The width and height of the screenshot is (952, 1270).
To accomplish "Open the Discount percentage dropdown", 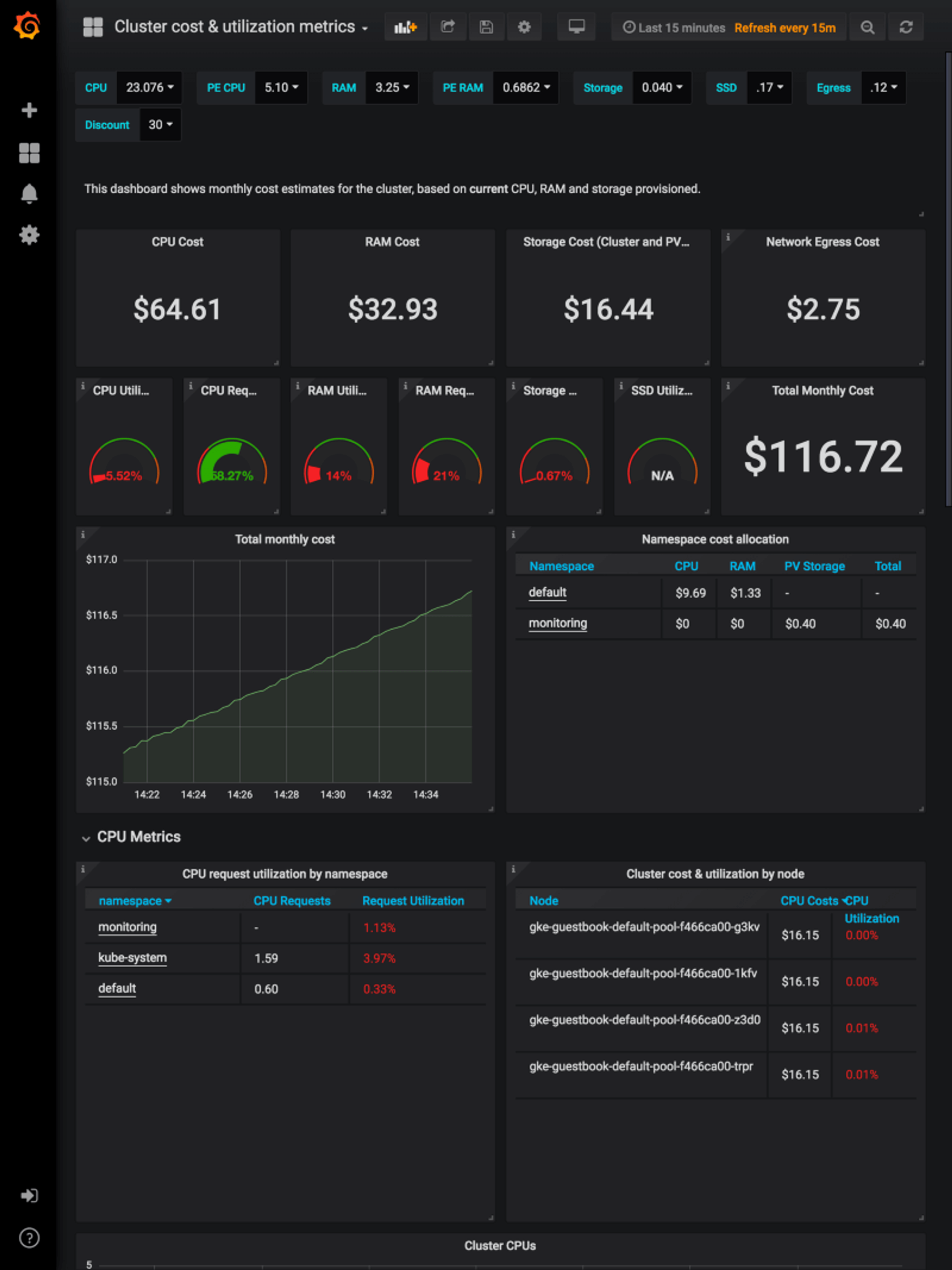I will [x=159, y=124].
